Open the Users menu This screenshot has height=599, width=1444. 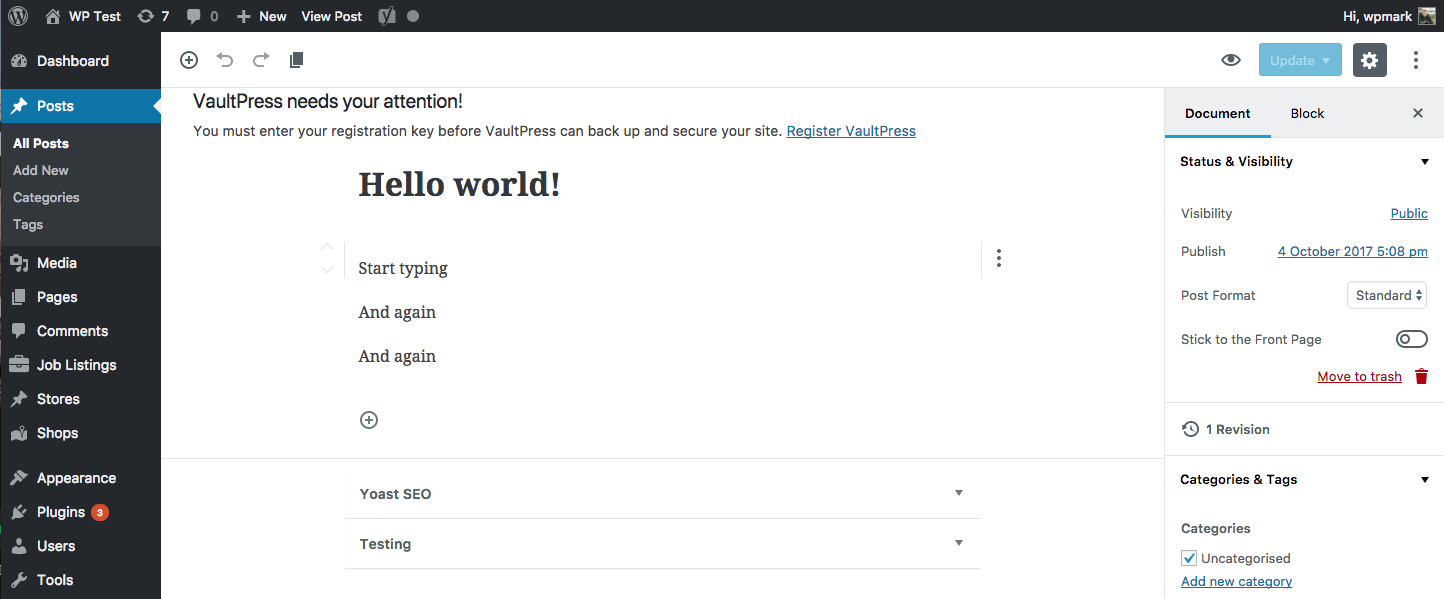point(80,546)
